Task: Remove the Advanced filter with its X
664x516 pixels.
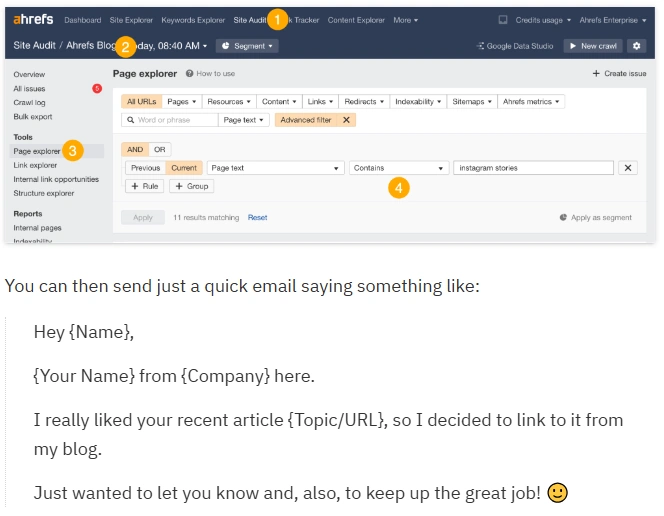Action: [x=346, y=120]
